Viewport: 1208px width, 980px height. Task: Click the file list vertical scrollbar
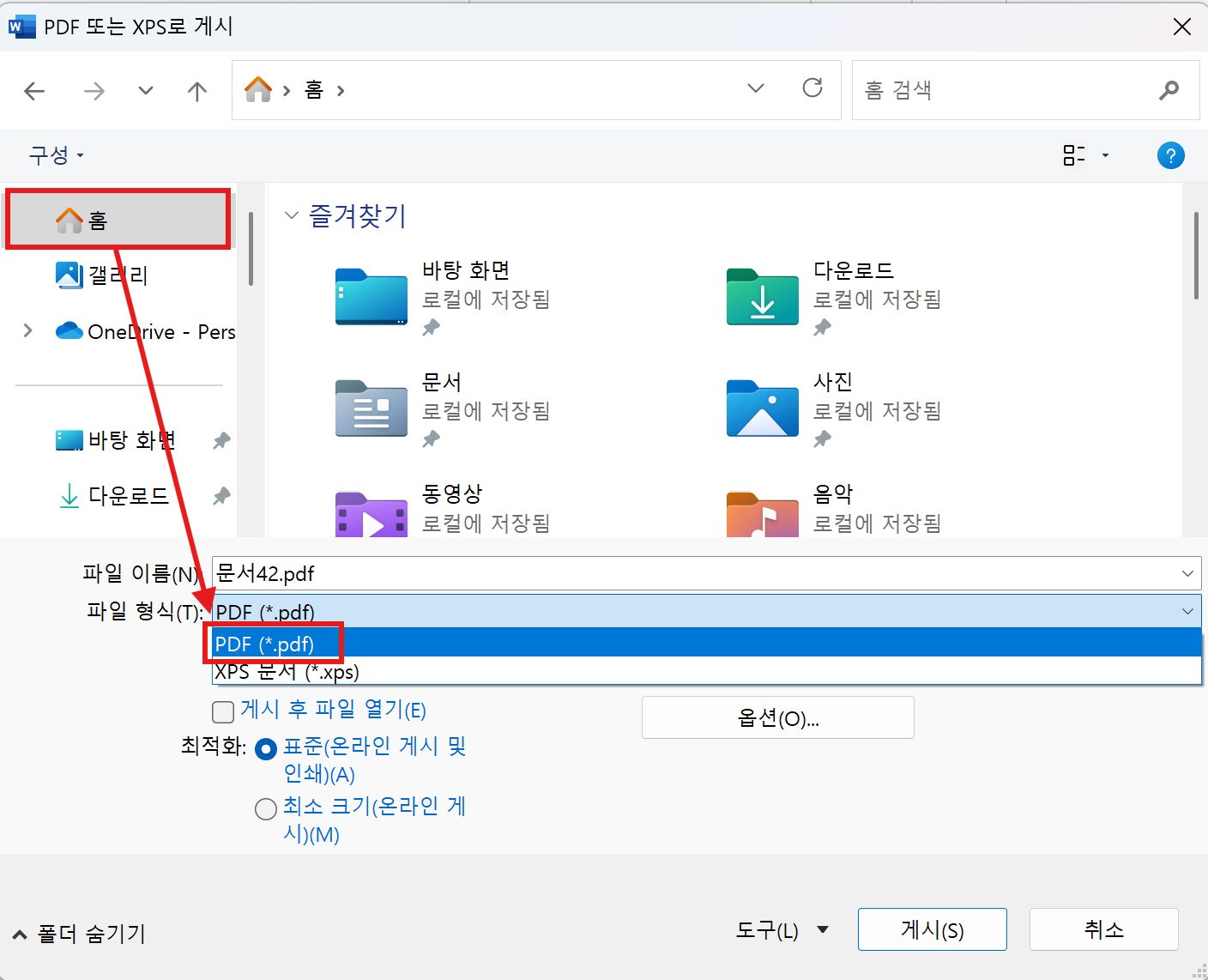pos(1196,256)
